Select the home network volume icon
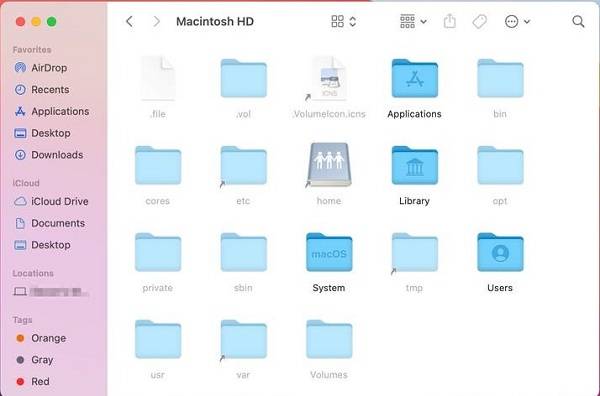The image size is (600, 396). [x=329, y=165]
